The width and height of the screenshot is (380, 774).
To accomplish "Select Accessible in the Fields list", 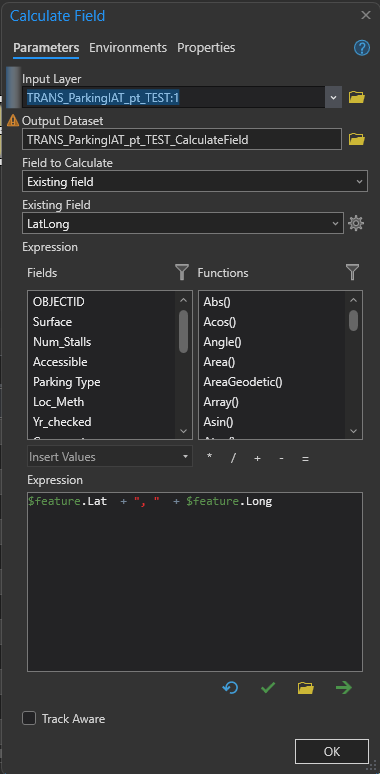I will pos(60,362).
